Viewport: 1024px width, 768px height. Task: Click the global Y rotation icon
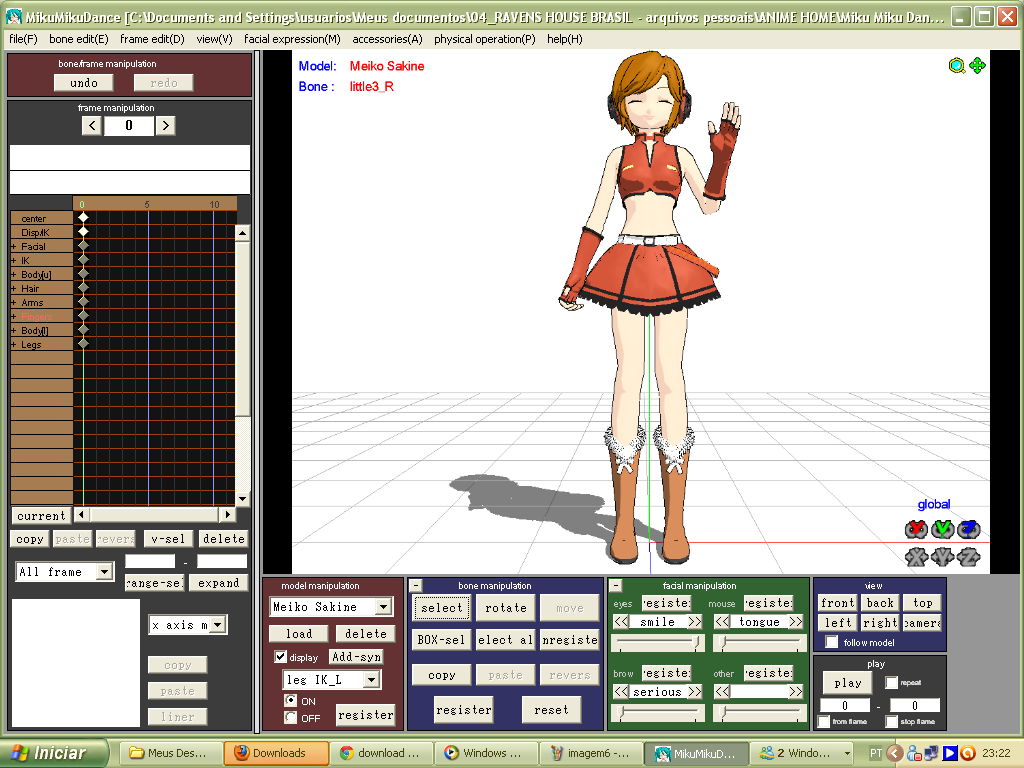click(942, 529)
